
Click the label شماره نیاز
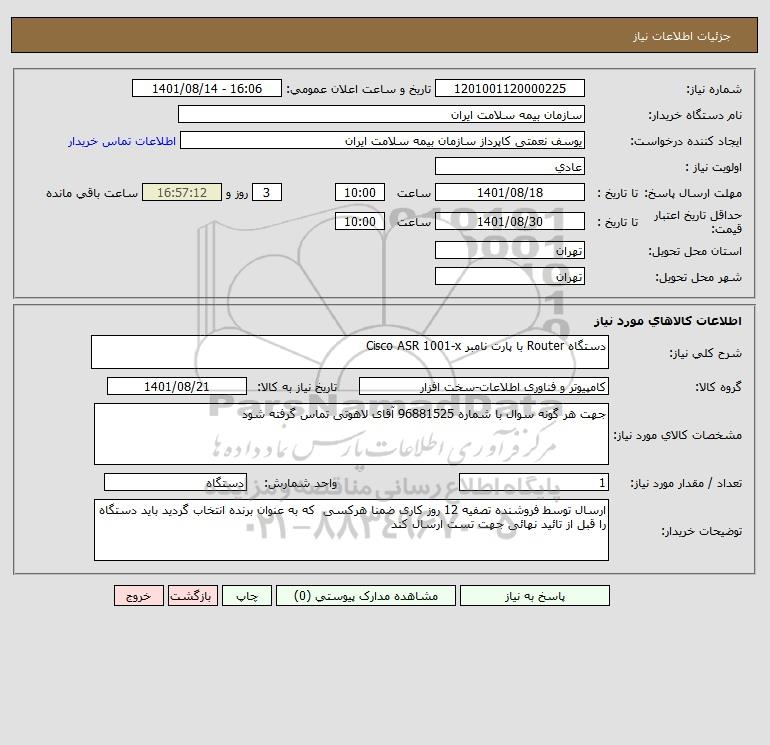[714, 89]
